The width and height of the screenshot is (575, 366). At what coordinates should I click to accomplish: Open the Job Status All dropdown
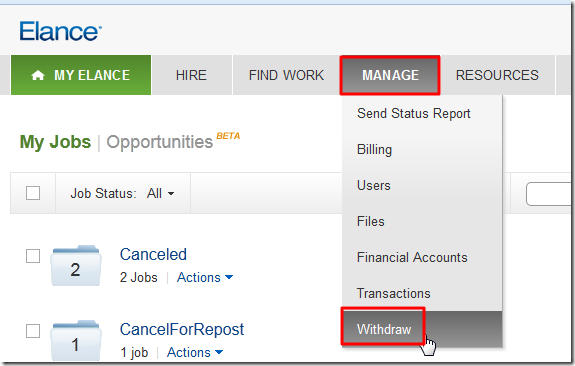click(160, 193)
